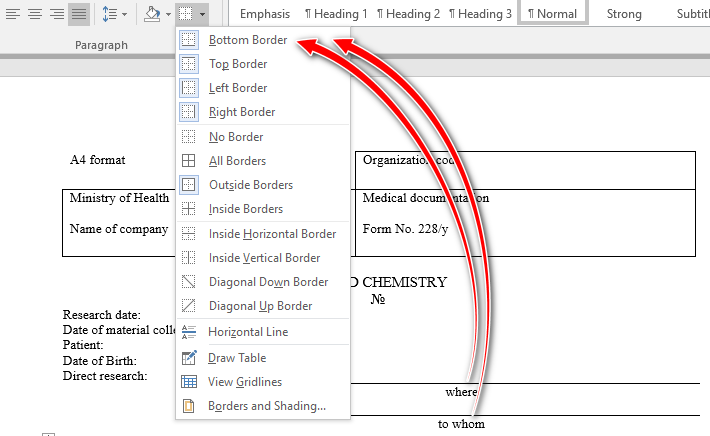Click the Draw Table pencil icon

[x=189, y=358]
